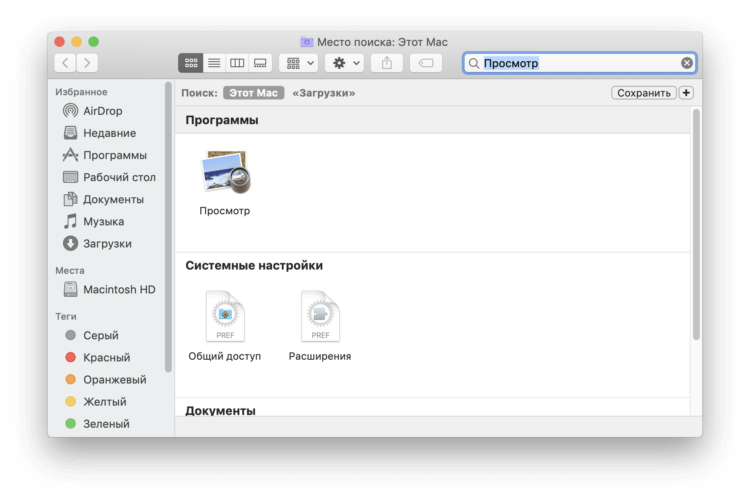The image size is (750, 500).
Task: Add search criteria with plus button
Action: click(686, 93)
